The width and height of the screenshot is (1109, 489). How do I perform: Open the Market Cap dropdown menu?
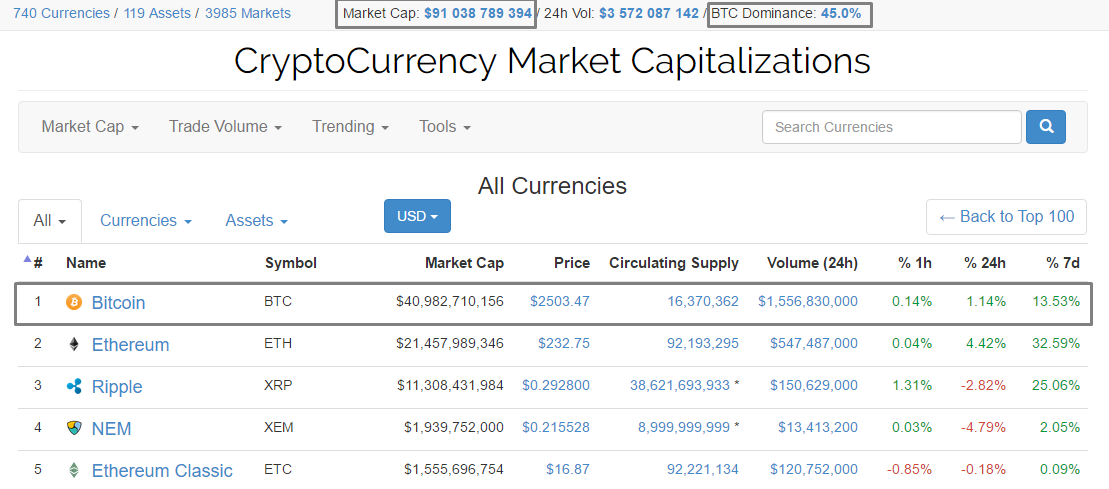coord(89,127)
